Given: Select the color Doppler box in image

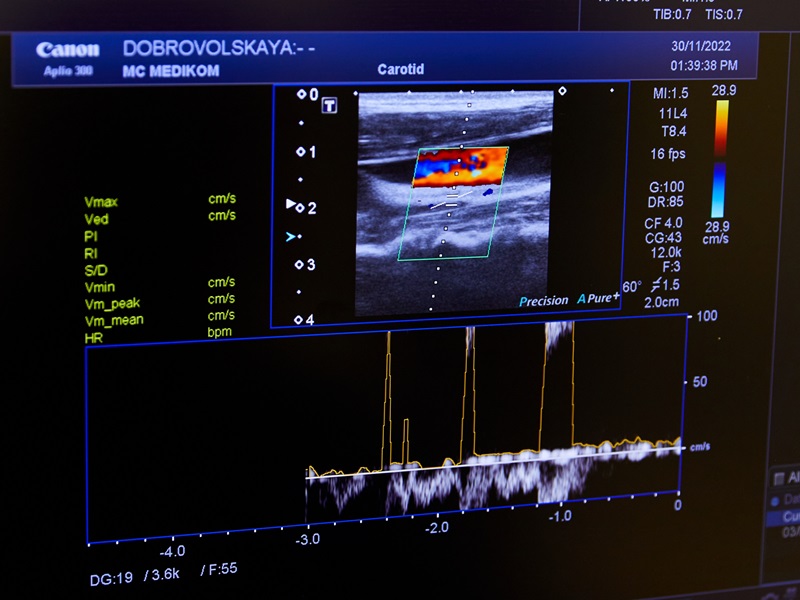Looking at the screenshot, I should coord(460,168).
